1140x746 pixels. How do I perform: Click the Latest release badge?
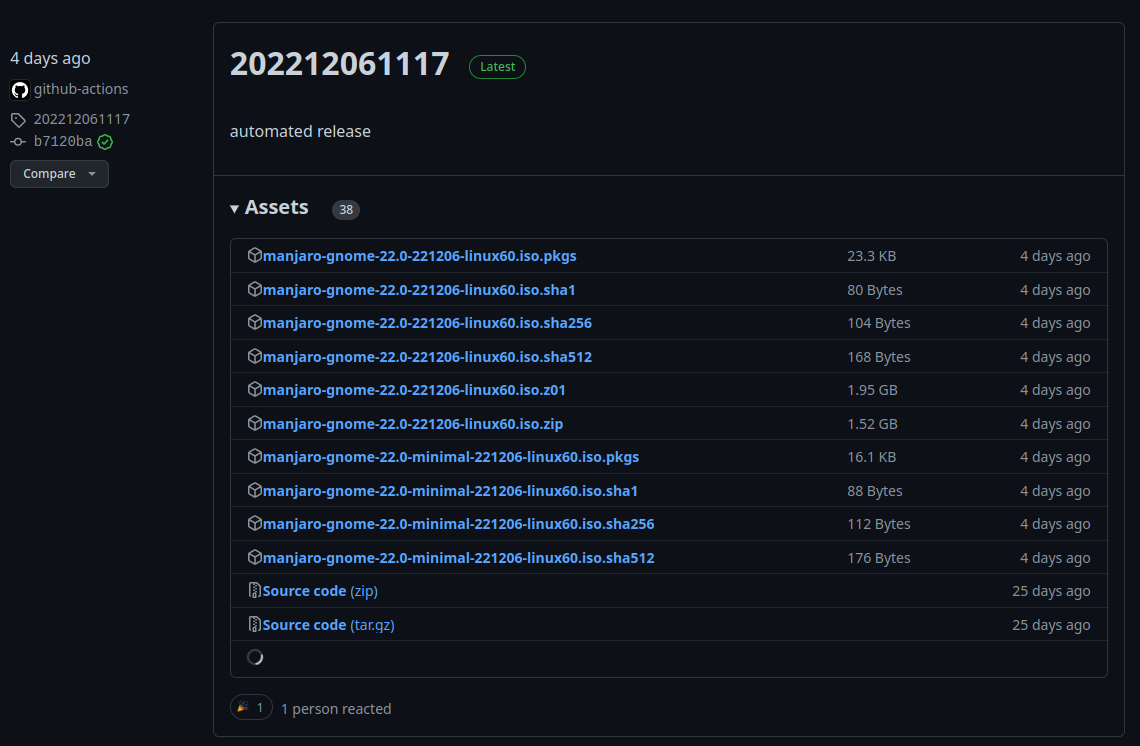[497, 67]
